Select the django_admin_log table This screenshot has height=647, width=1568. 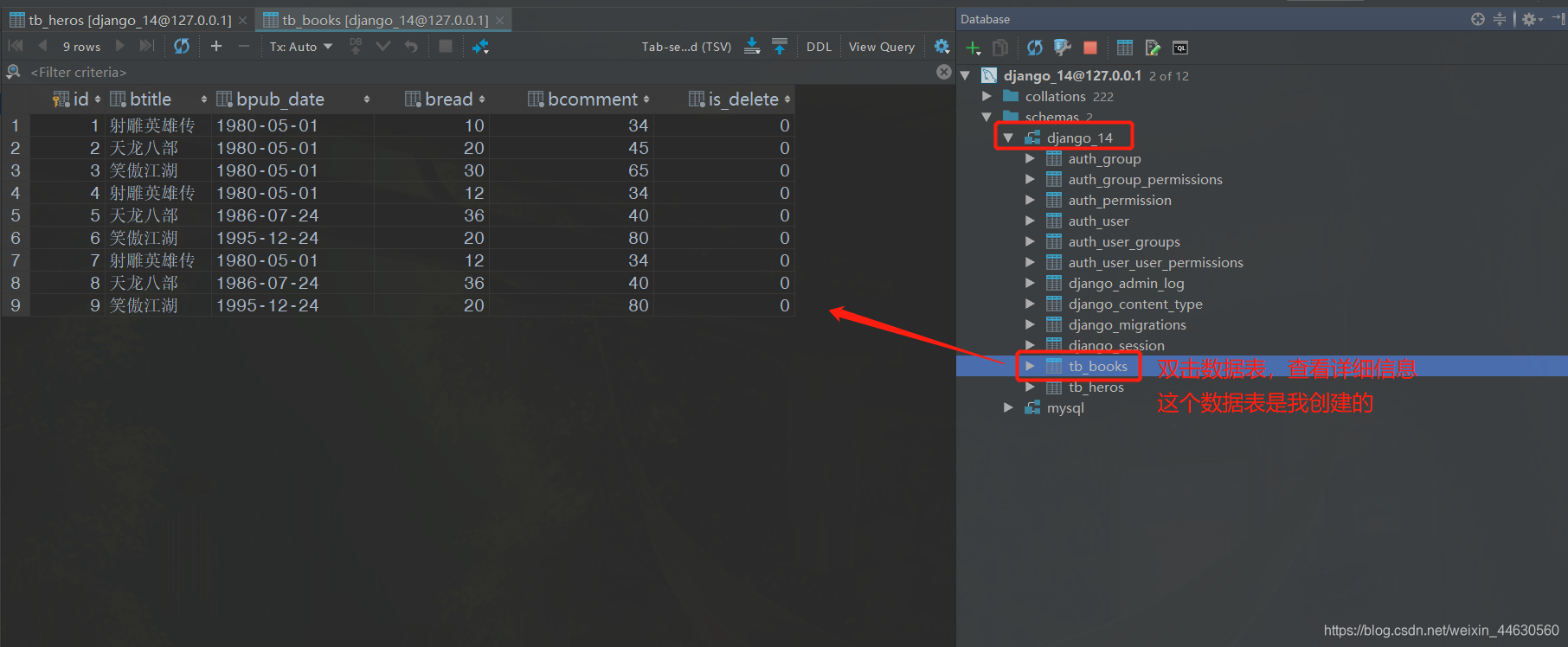(1126, 283)
